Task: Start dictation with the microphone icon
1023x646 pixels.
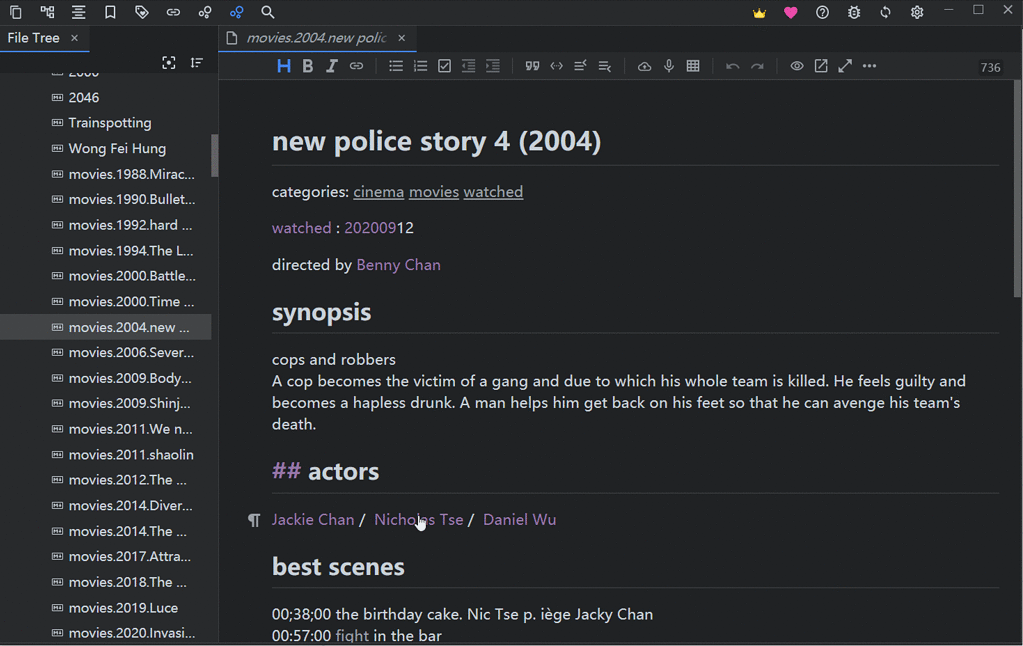Action: 668,66
